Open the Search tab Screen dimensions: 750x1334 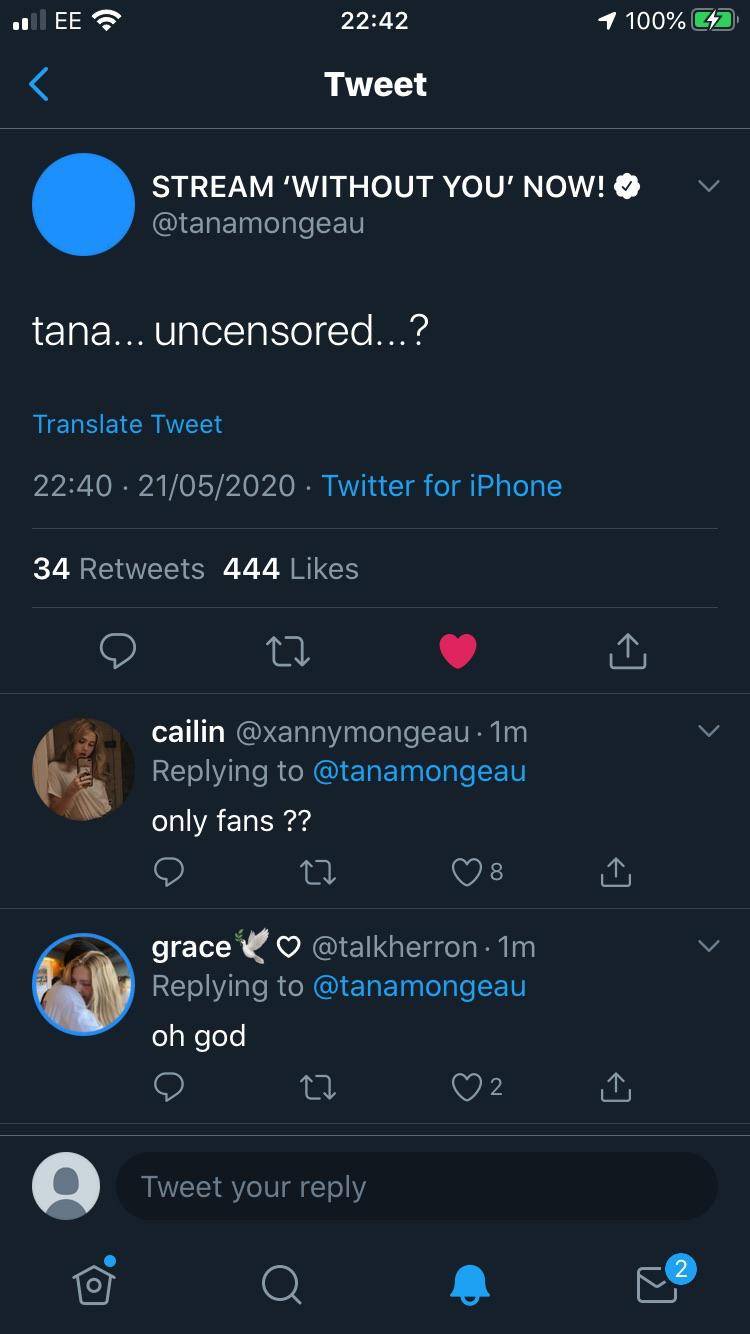point(281,1283)
